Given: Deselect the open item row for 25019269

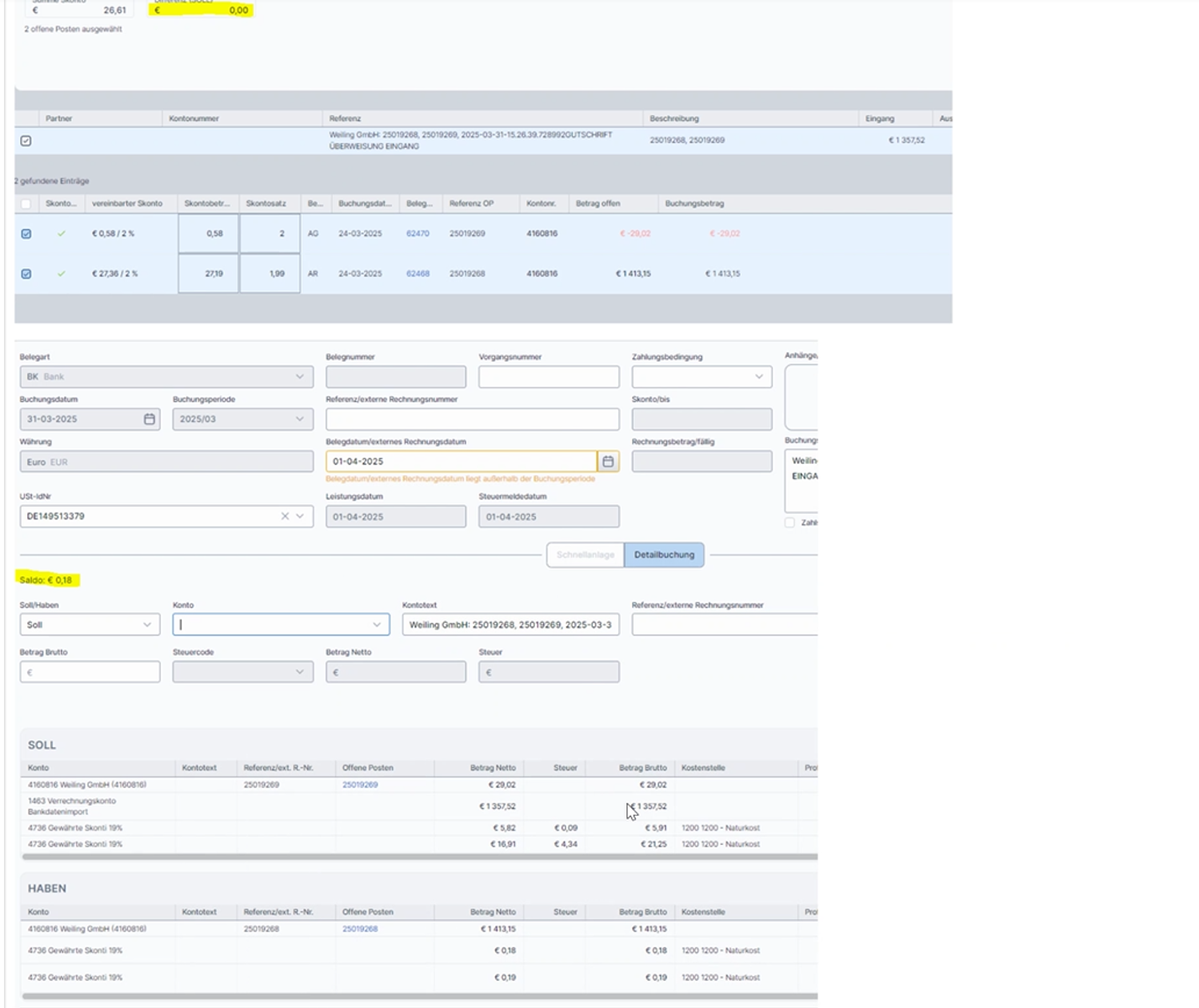Looking at the screenshot, I should 26,234.
